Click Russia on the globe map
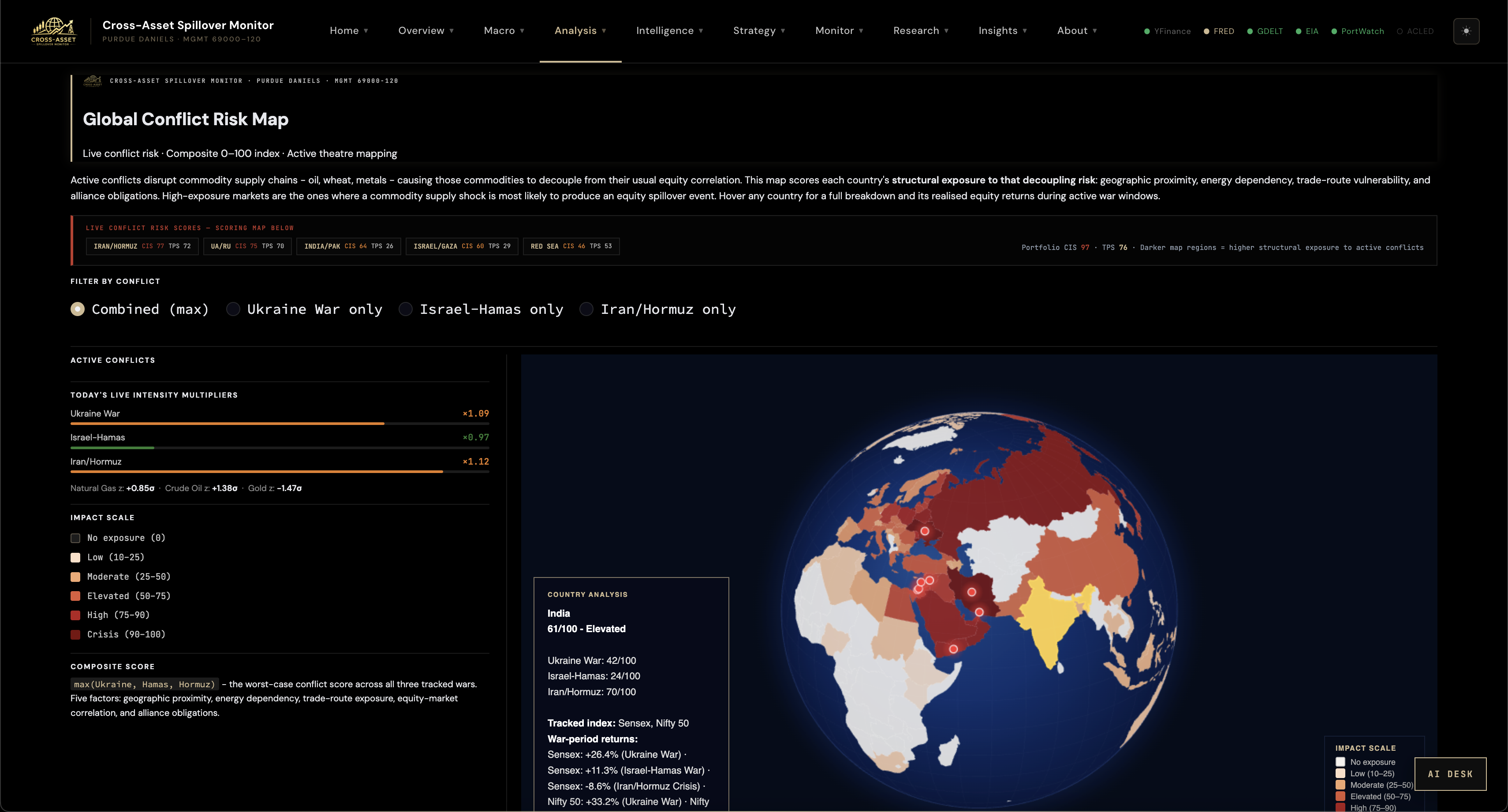Screen dimensions: 1508x812 (1019, 486)
